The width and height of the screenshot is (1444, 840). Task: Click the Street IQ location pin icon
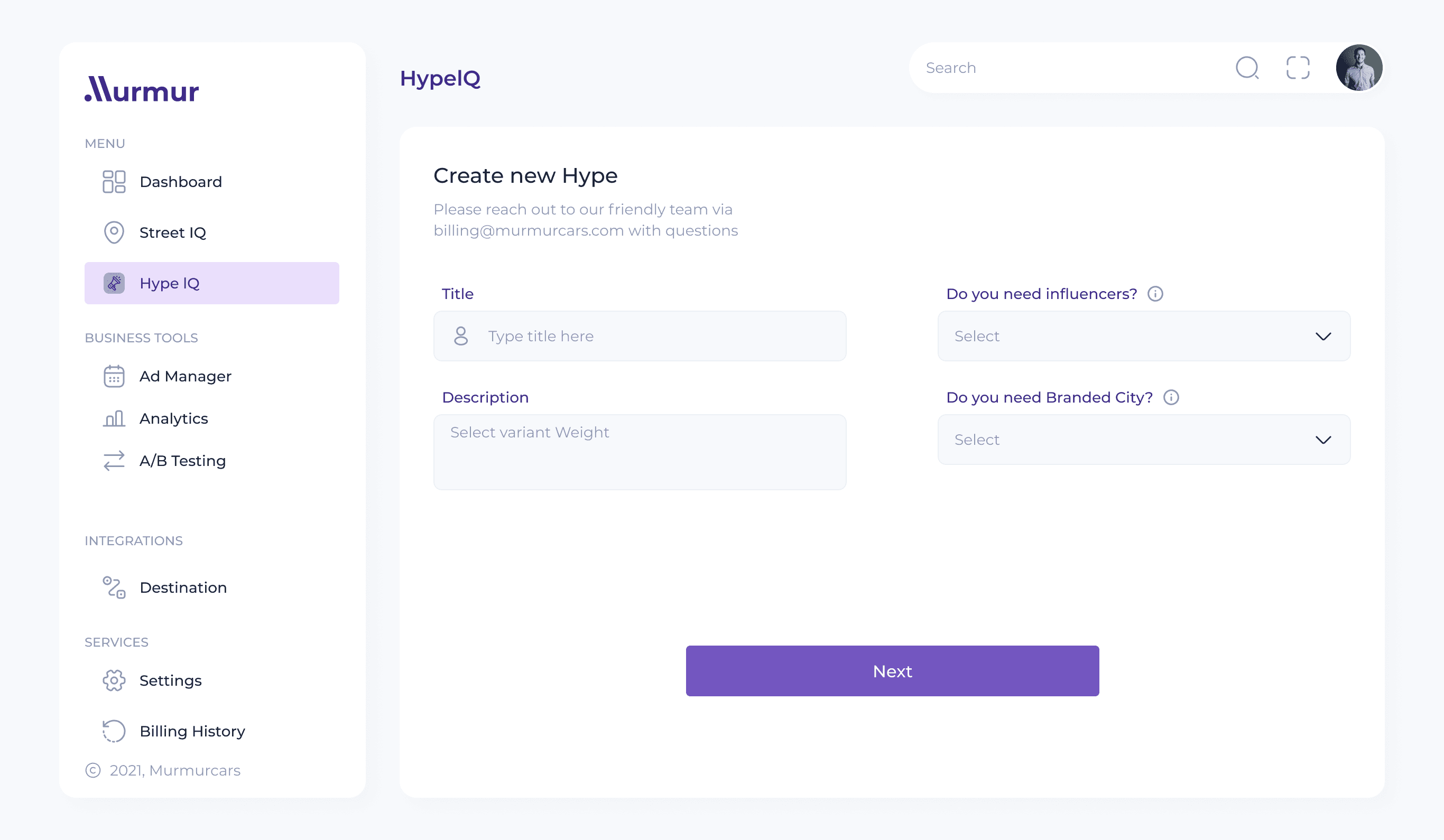pyautogui.click(x=114, y=232)
